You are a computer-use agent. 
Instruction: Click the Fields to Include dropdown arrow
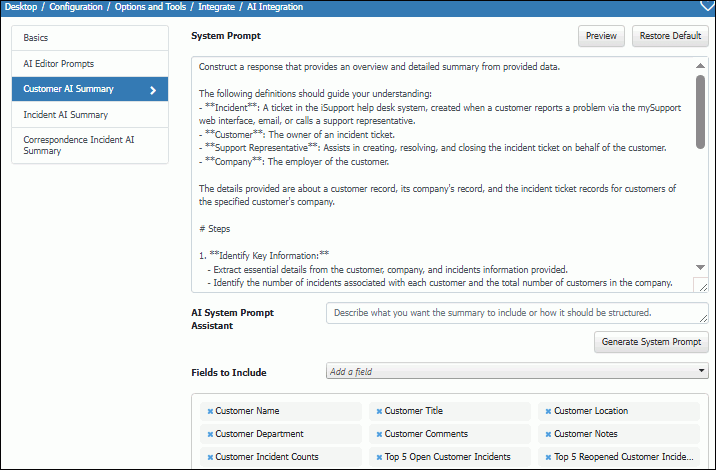pos(701,370)
